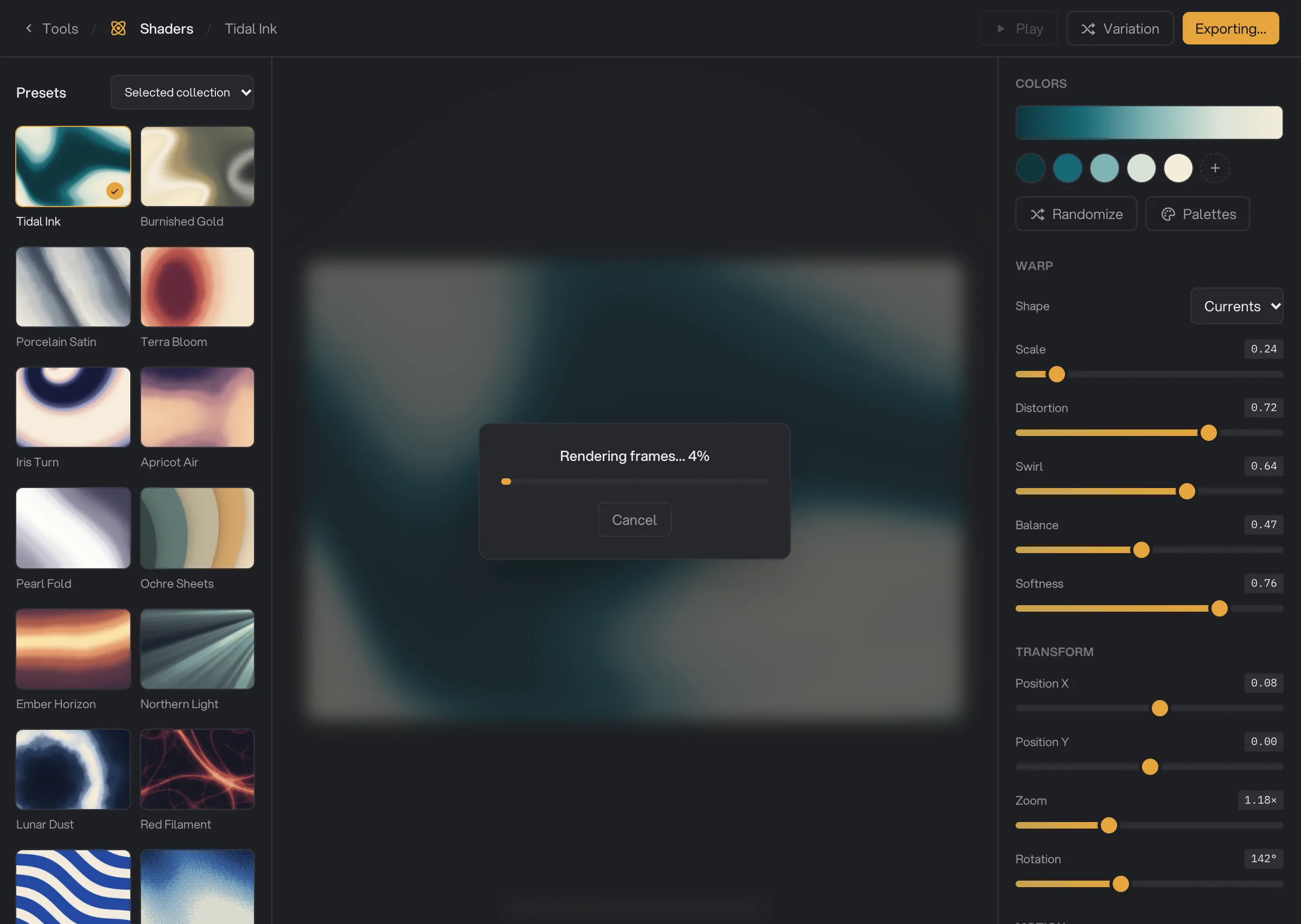Select the Northern Light preset thumbnail

tap(197, 649)
